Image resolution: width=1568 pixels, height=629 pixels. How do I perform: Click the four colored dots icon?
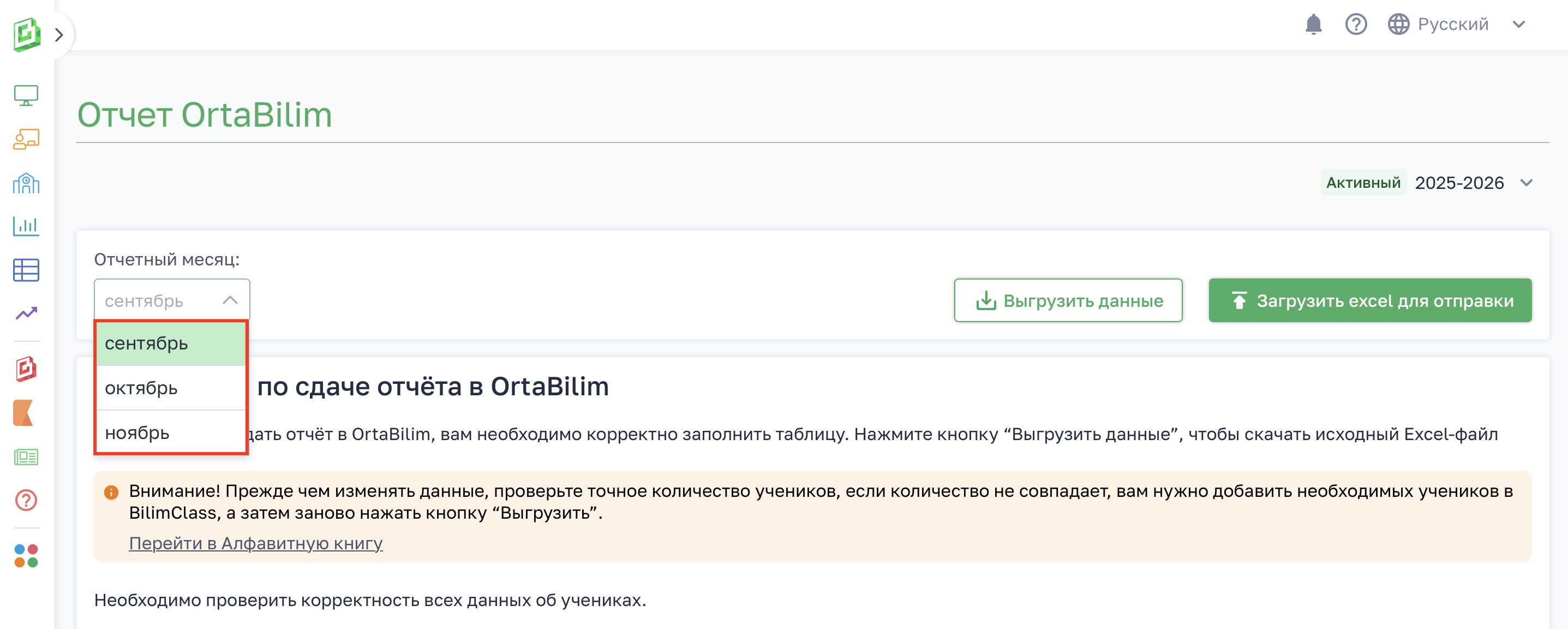26,555
